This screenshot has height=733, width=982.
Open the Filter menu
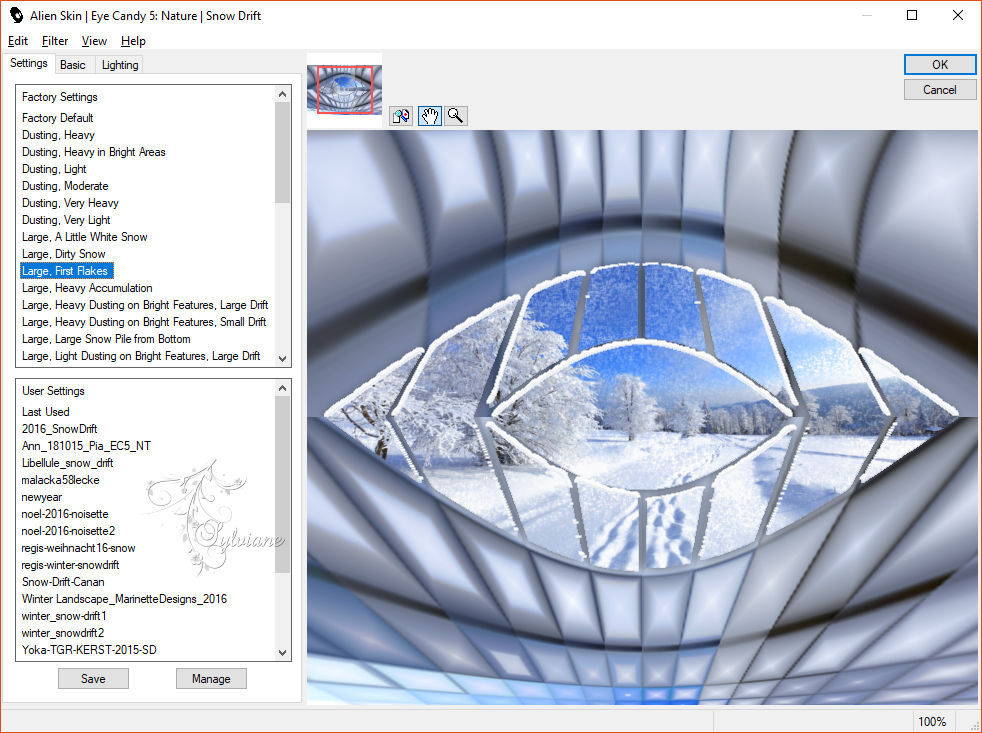click(x=54, y=41)
